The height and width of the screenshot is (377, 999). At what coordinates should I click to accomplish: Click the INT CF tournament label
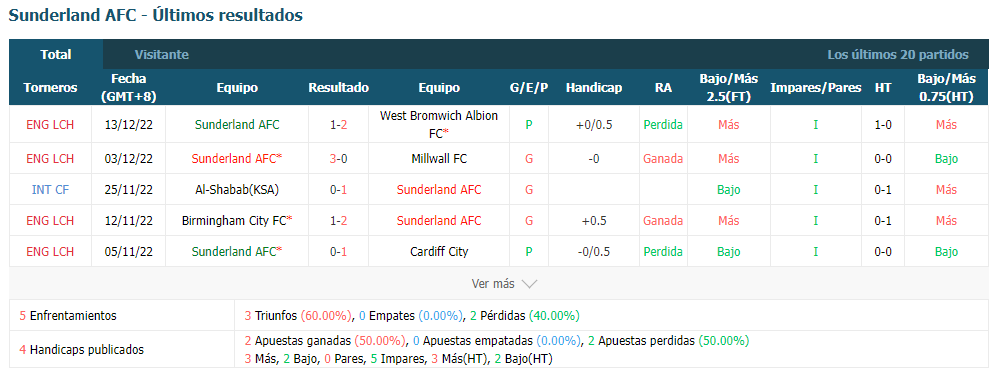pos(50,189)
